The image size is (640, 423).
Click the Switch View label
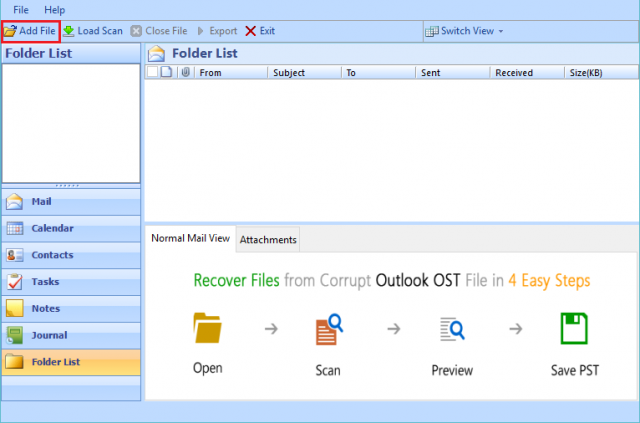[x=467, y=31]
